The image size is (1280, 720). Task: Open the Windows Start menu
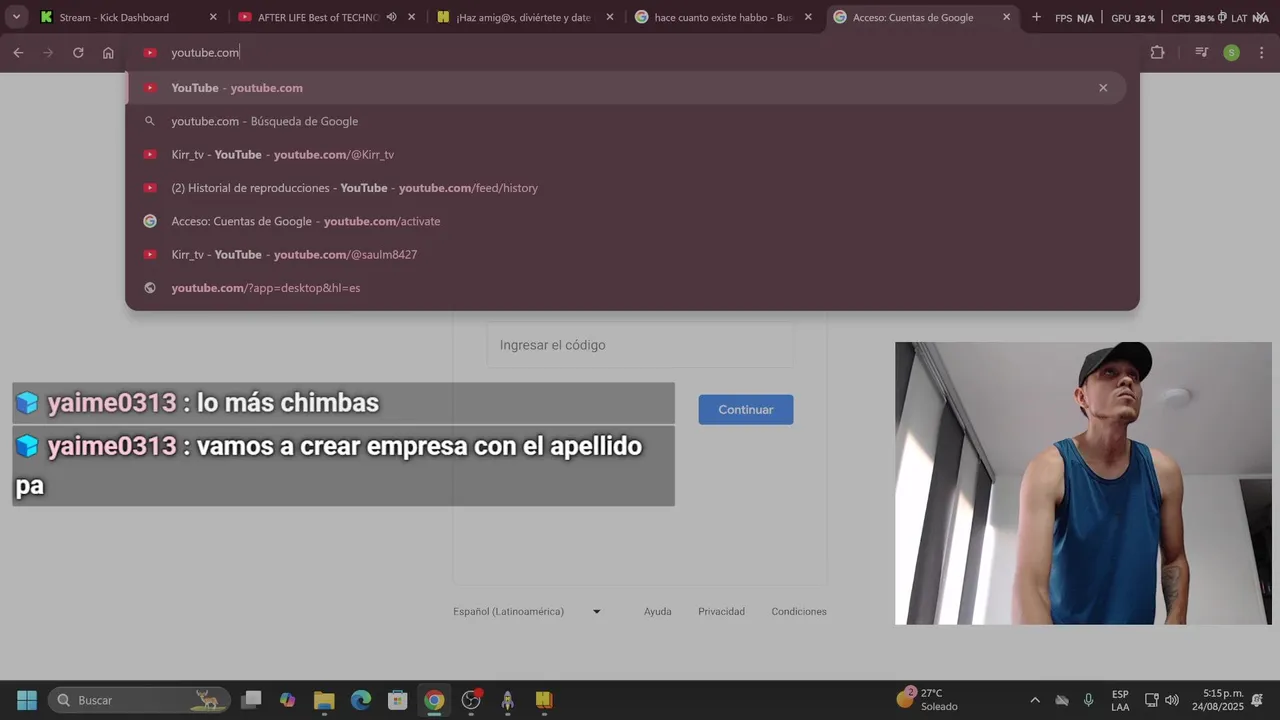pyautogui.click(x=27, y=700)
